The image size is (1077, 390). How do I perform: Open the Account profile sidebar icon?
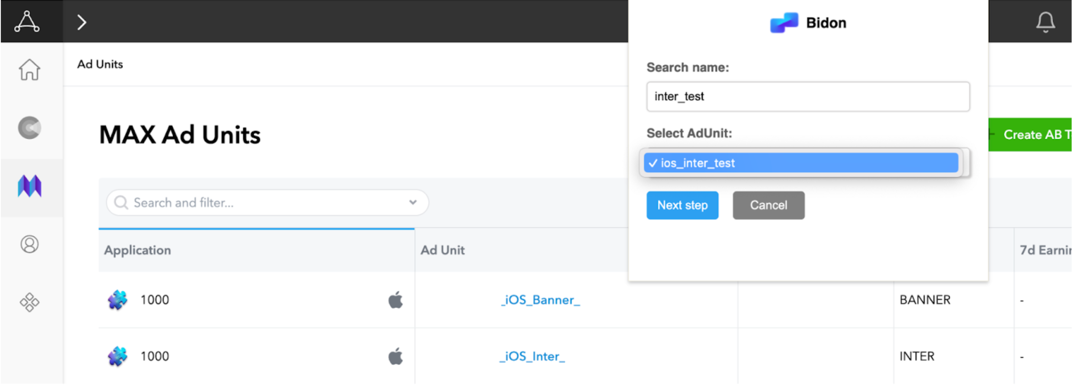coord(30,244)
